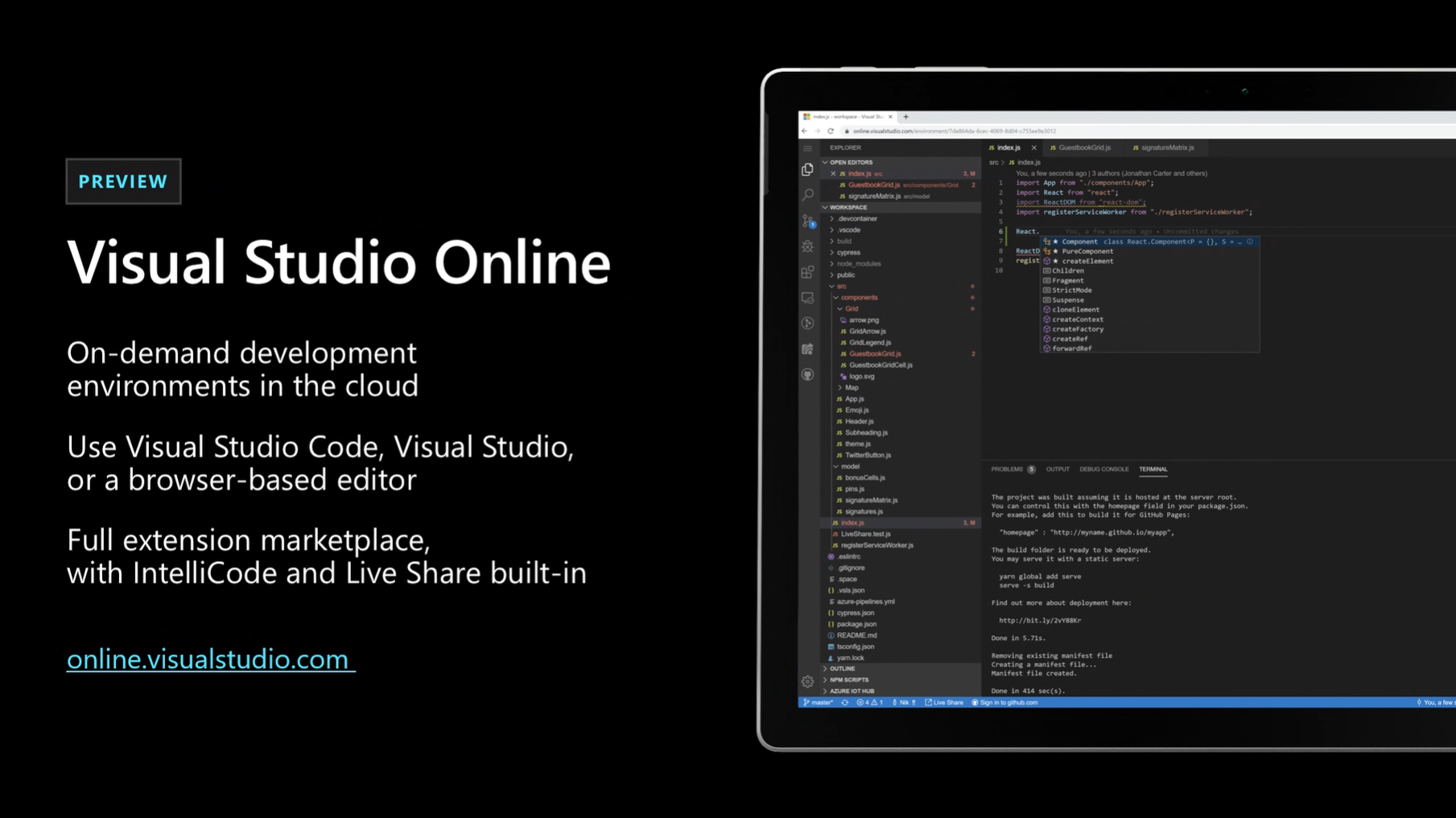Click the online.visualstudio.com link
The width and height of the screenshot is (1456, 818).
point(208,659)
